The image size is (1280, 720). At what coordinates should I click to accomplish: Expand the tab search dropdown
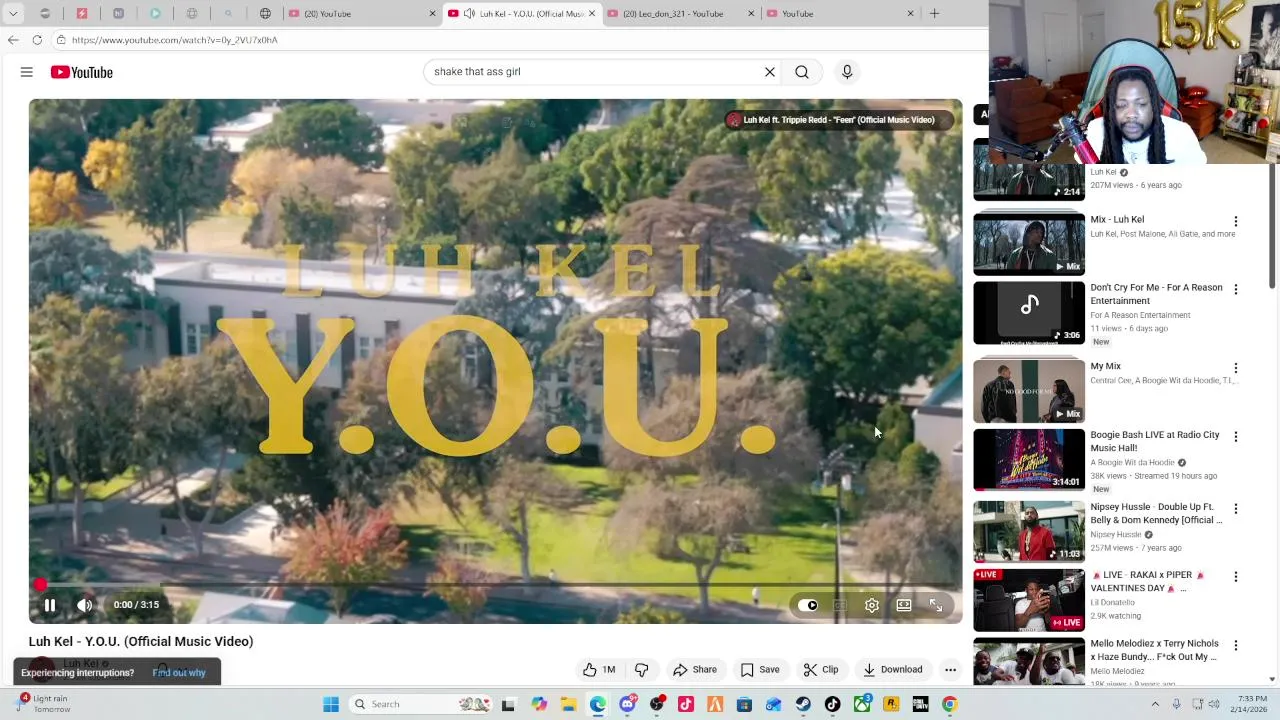[13, 14]
